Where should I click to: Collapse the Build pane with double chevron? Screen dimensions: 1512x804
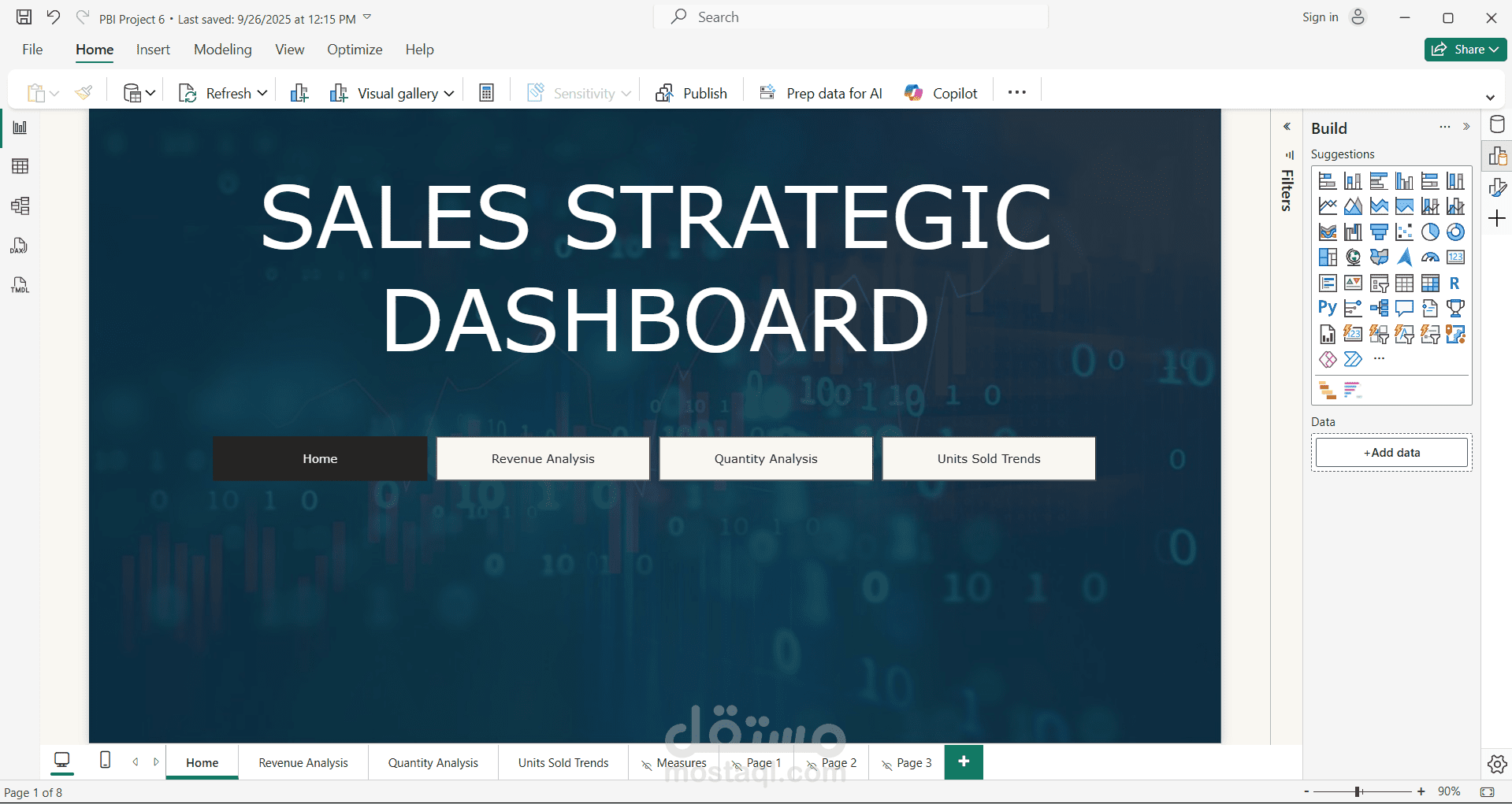[x=1466, y=127]
